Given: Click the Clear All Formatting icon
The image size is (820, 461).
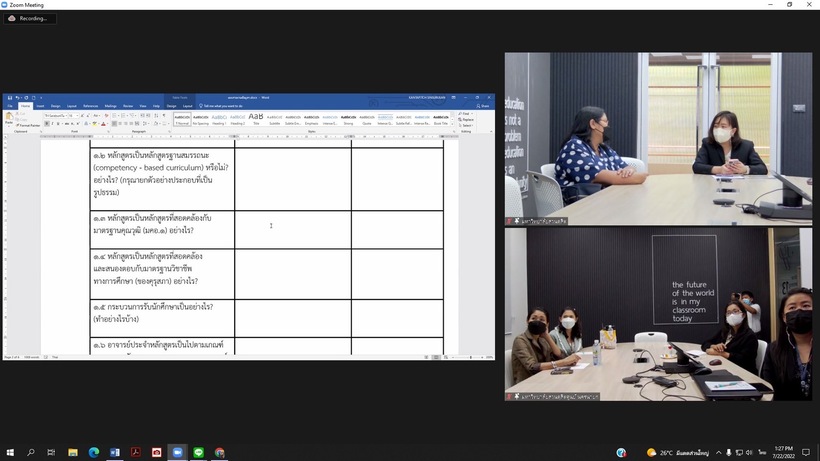Looking at the screenshot, I should pos(106,116).
